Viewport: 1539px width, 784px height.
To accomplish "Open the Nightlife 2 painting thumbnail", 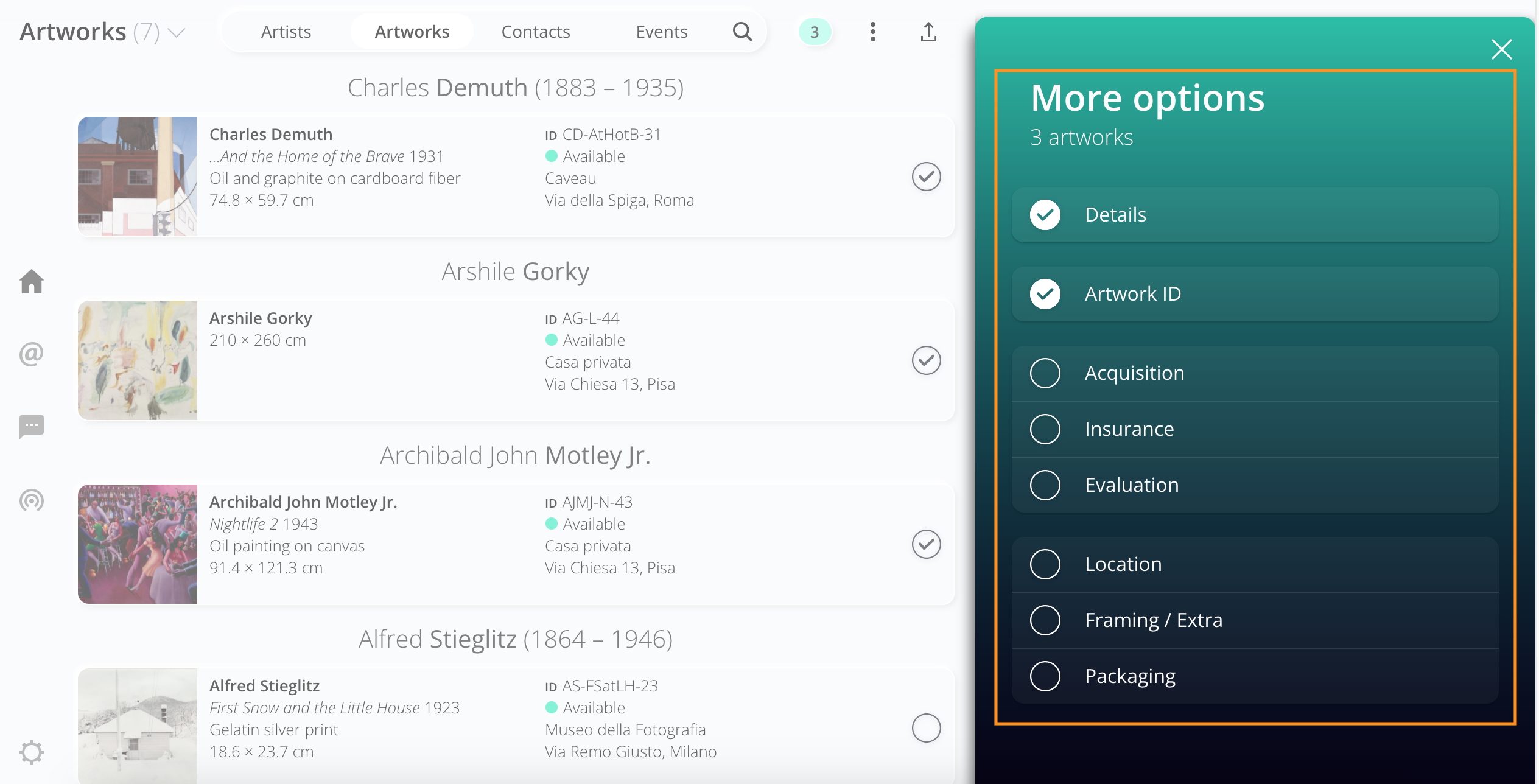I will [138, 544].
